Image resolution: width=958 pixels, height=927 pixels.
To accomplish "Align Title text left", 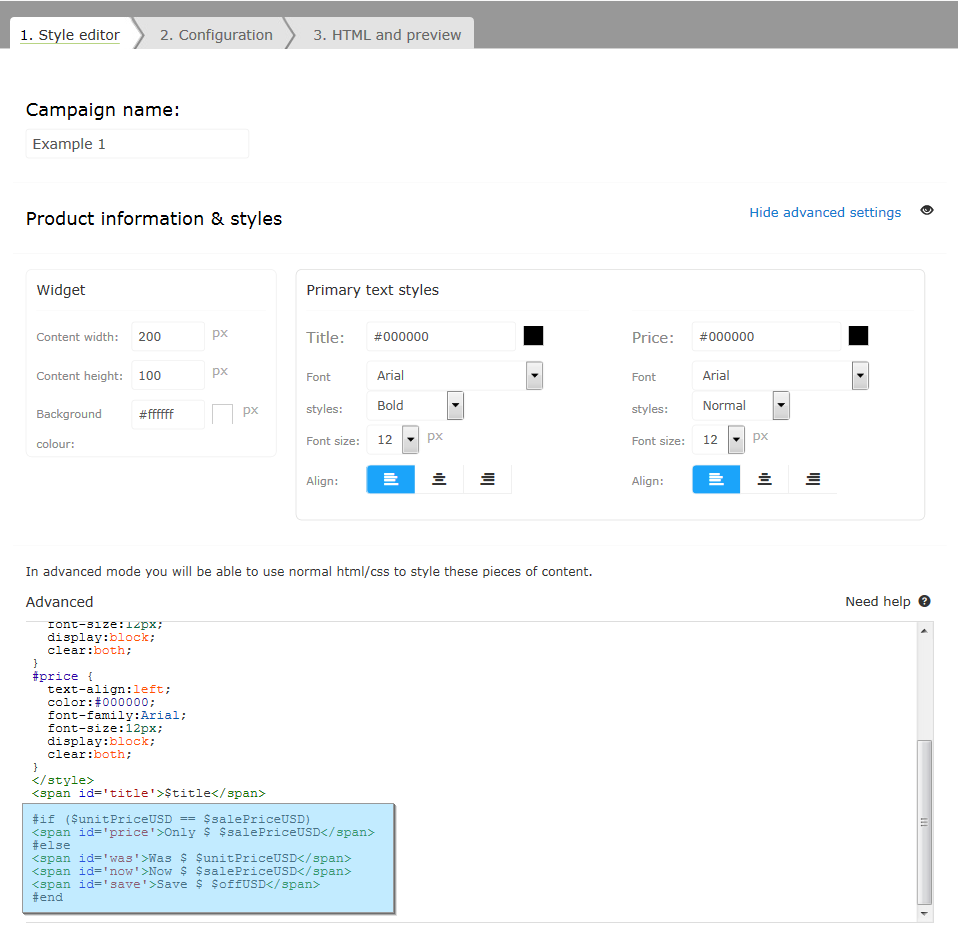I will [390, 479].
